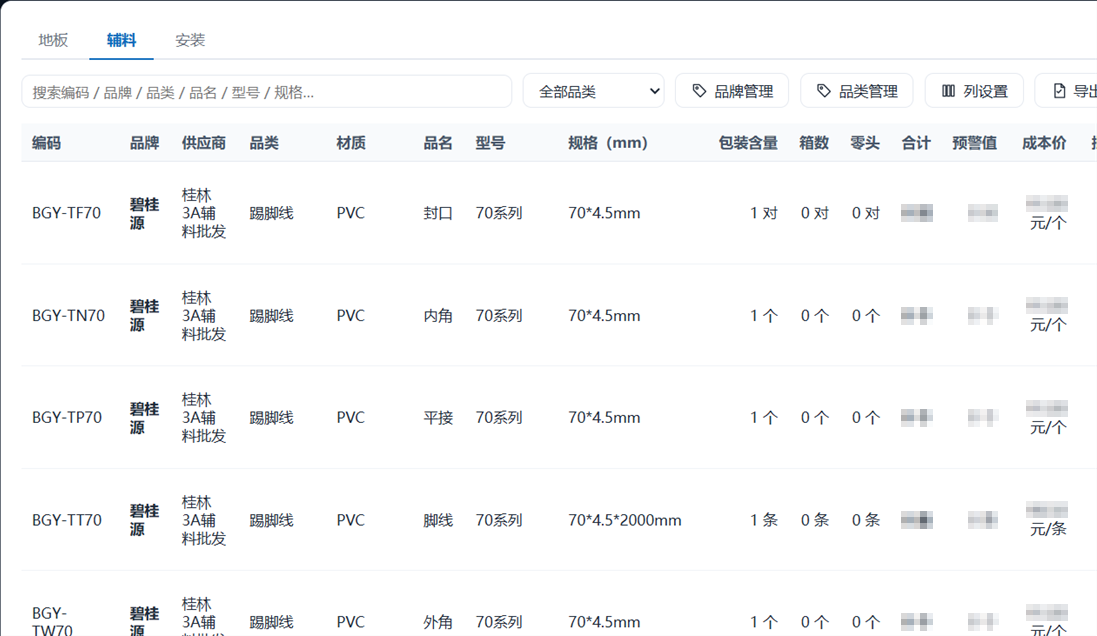Click the 材质 column header
Screen dimensions: 1097x636
(x=351, y=143)
